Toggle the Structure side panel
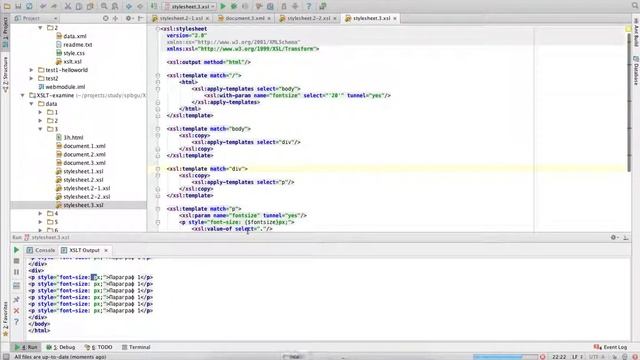The image size is (640, 360). point(5,74)
